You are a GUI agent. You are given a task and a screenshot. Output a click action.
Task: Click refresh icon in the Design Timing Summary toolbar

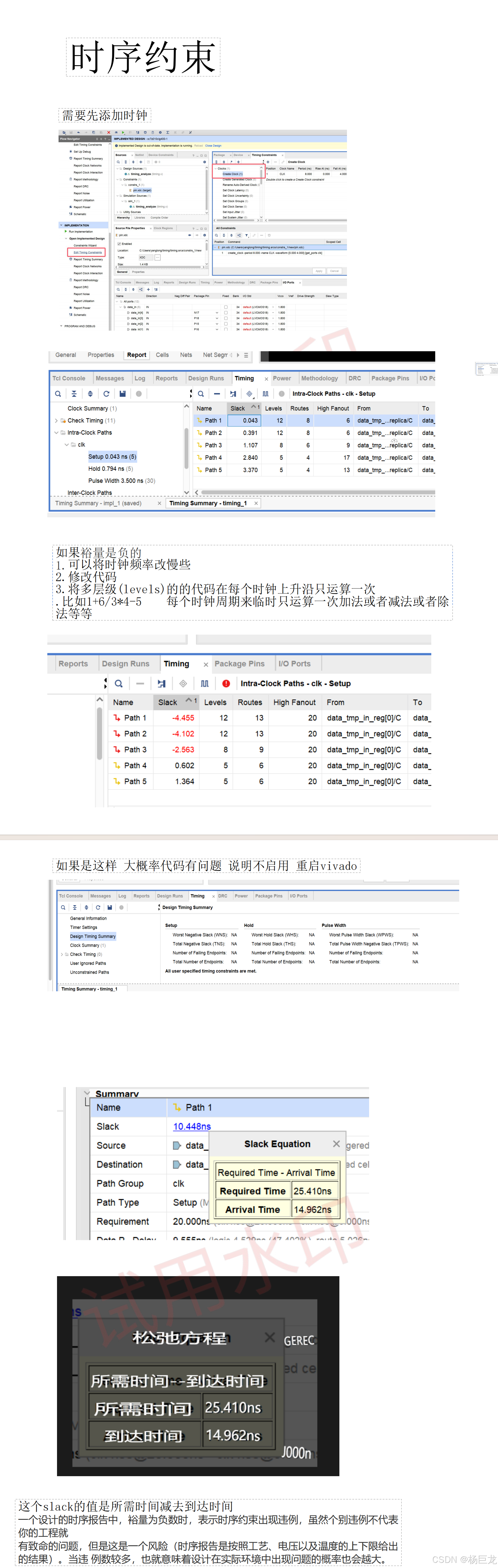point(98,907)
